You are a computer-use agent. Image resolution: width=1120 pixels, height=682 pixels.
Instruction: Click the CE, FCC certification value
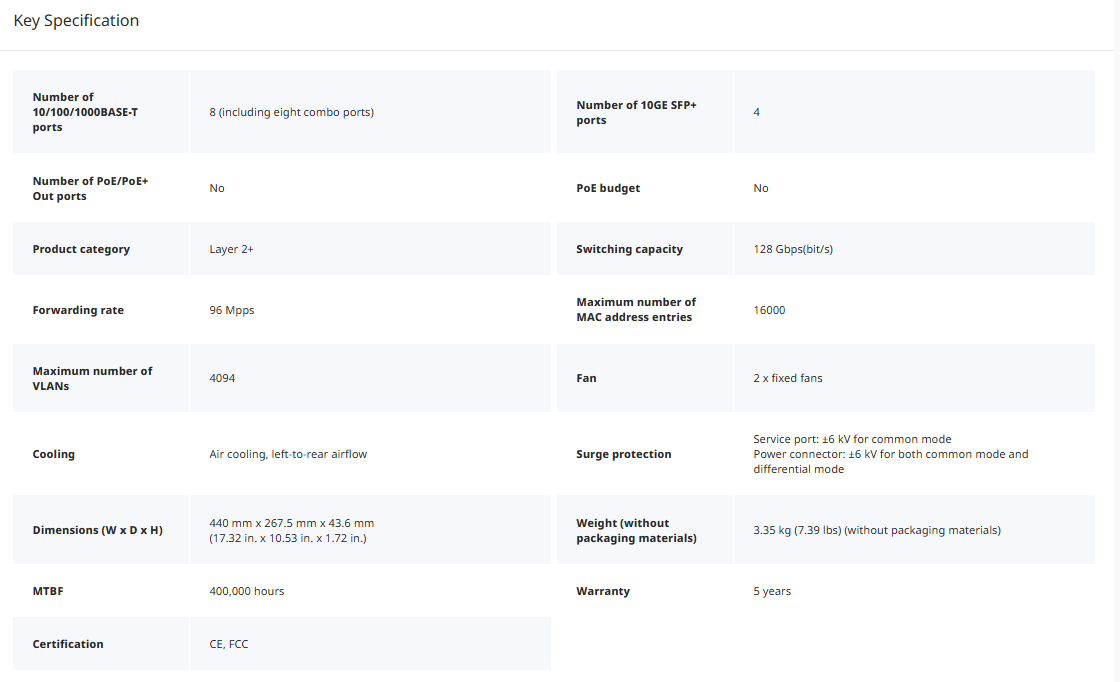[x=229, y=644]
